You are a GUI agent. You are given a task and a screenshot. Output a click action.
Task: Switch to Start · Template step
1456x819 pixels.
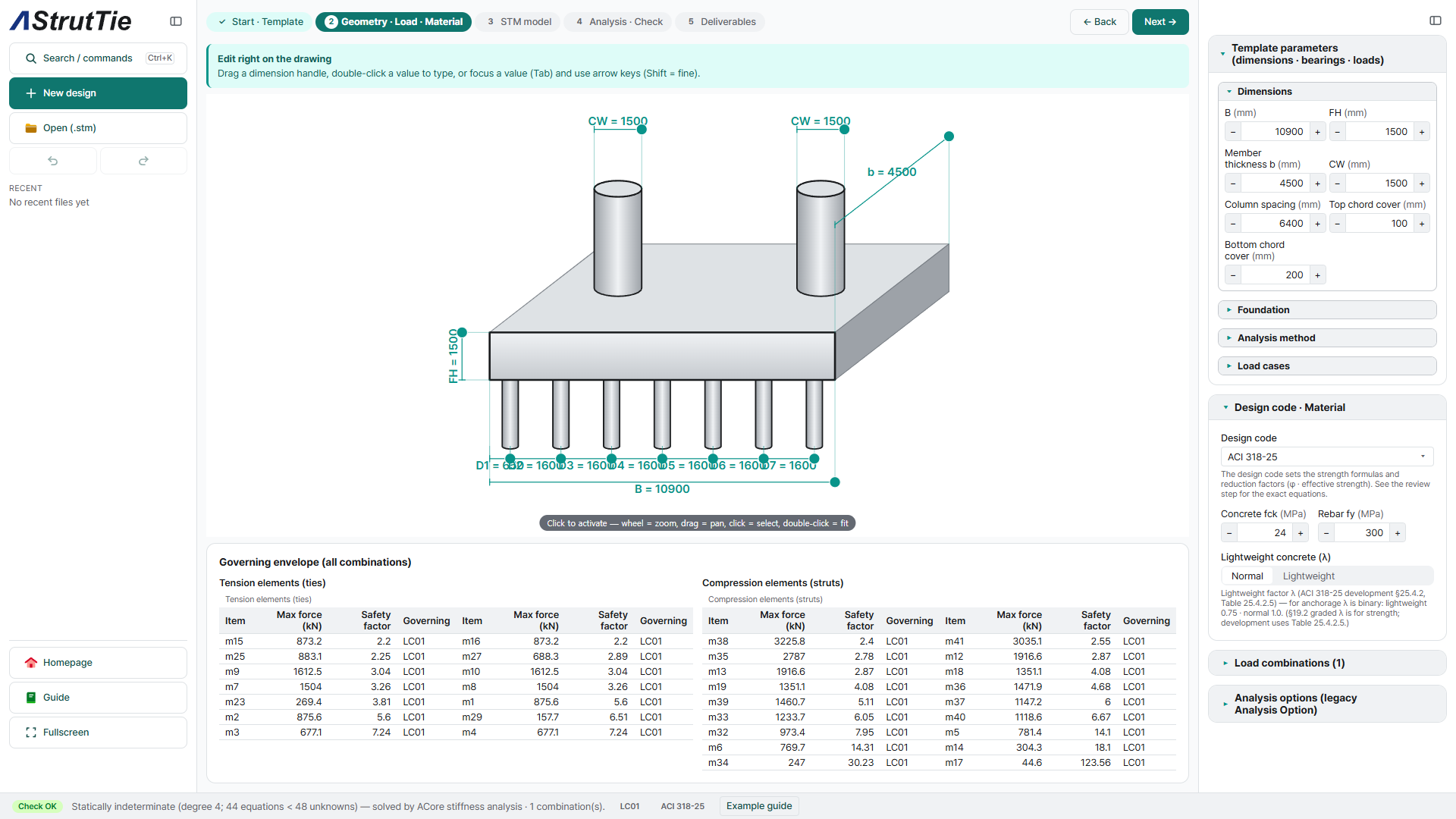coord(260,22)
